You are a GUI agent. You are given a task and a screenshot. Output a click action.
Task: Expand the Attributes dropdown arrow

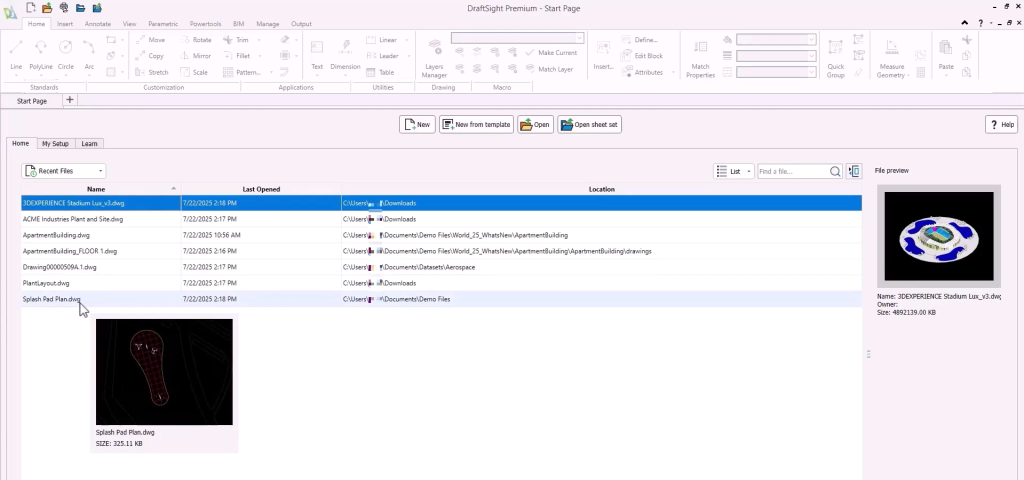[673, 72]
